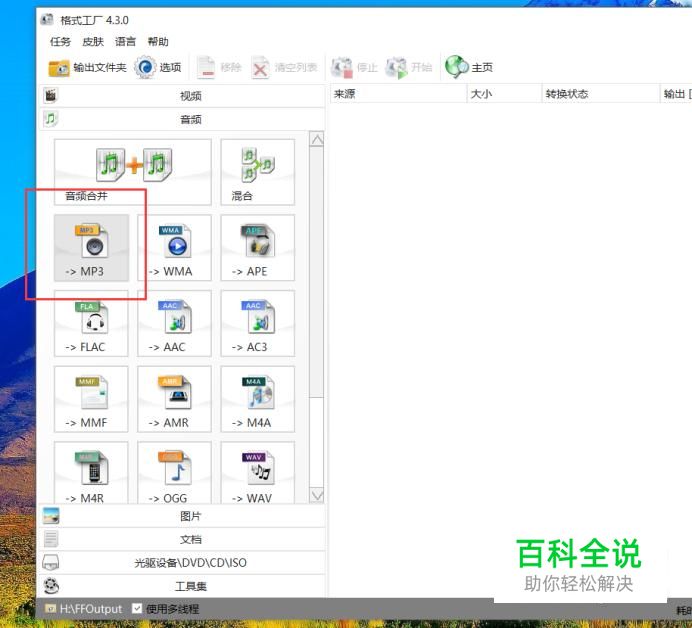This screenshot has height=628, width=692.
Task: Click the Remove toolbar icon
Action: (206, 68)
